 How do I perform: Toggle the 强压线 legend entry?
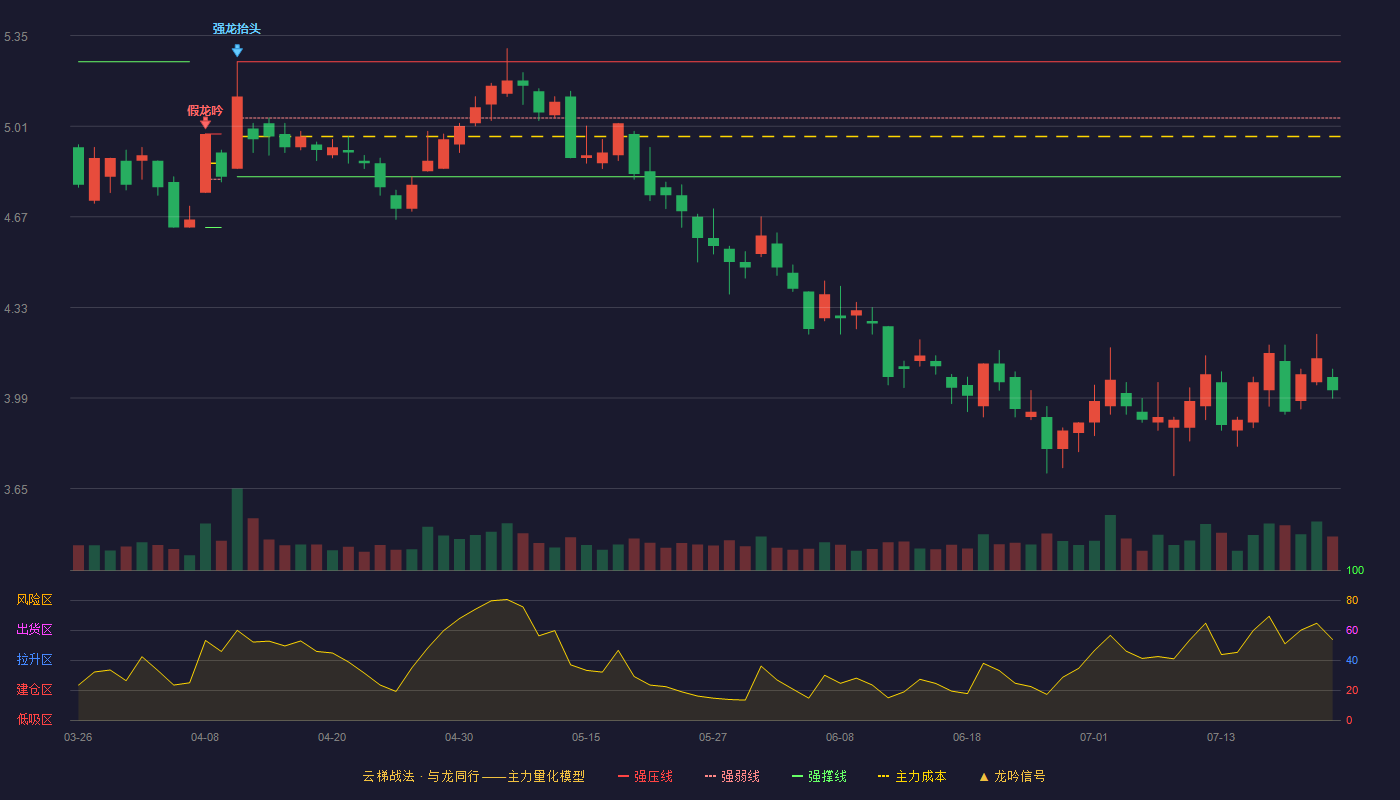tap(645, 776)
